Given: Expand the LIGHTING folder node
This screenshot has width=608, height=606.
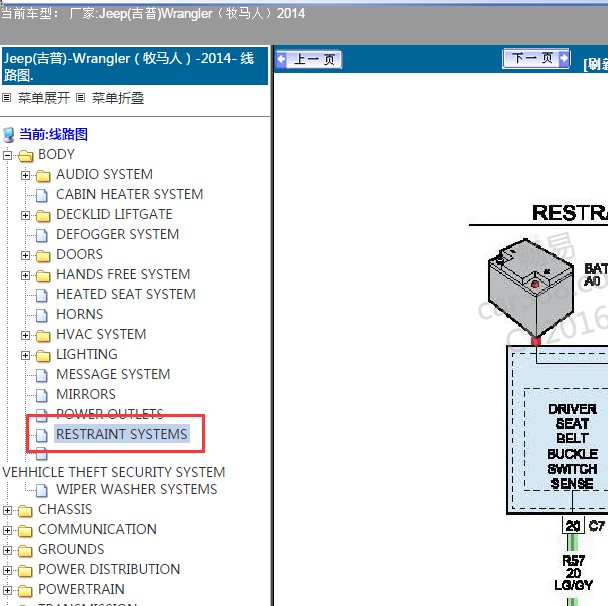Looking at the screenshot, I should (25, 356).
